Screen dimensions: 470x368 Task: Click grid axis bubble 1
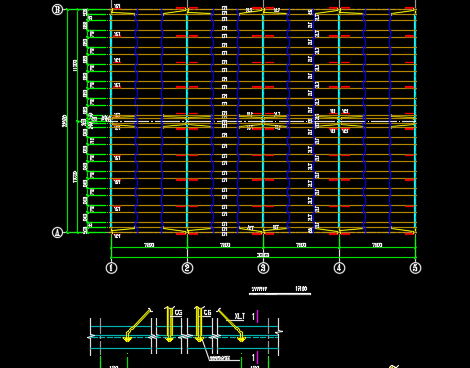[x=111, y=268]
